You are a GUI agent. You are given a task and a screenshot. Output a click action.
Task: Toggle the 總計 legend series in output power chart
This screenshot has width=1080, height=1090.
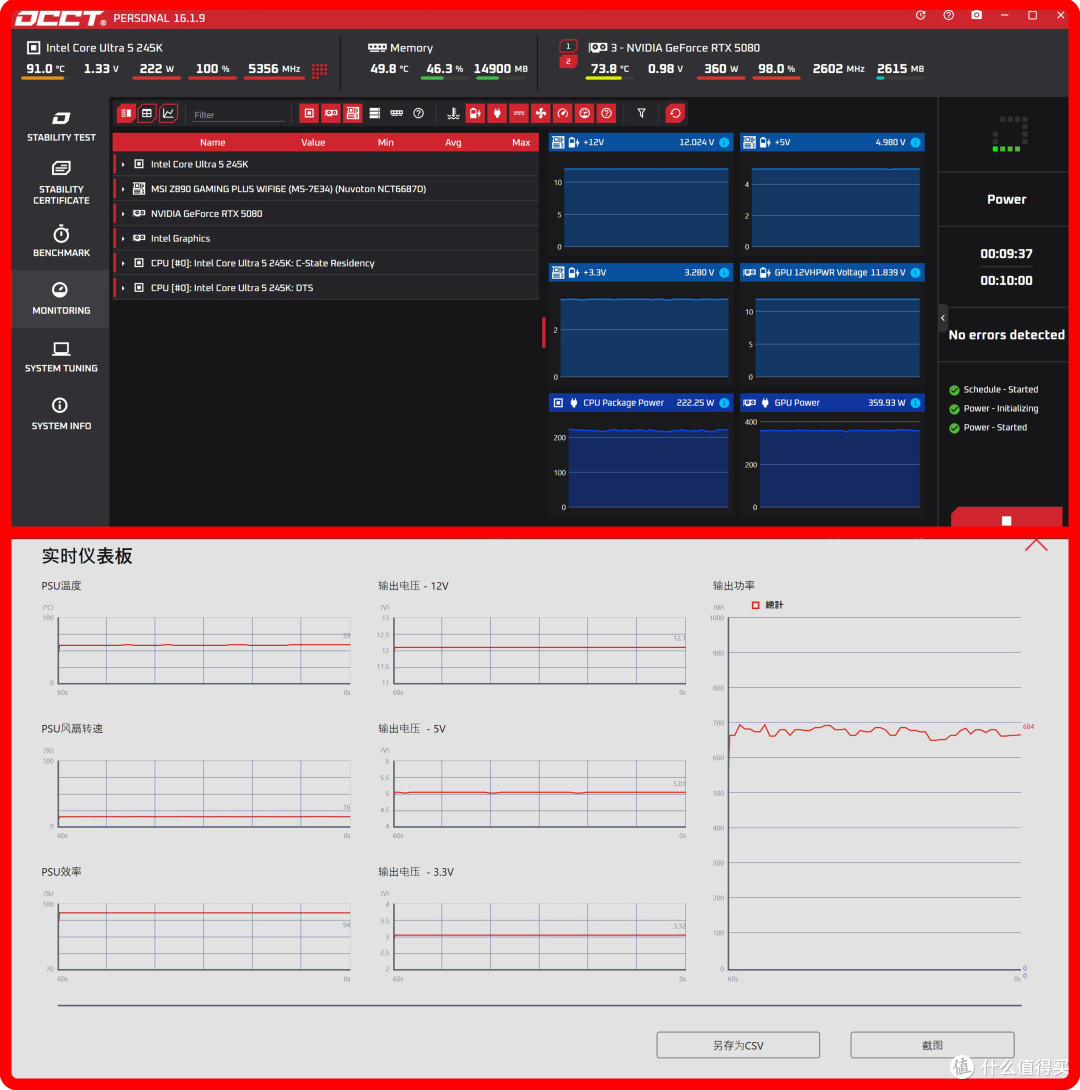tap(767, 605)
